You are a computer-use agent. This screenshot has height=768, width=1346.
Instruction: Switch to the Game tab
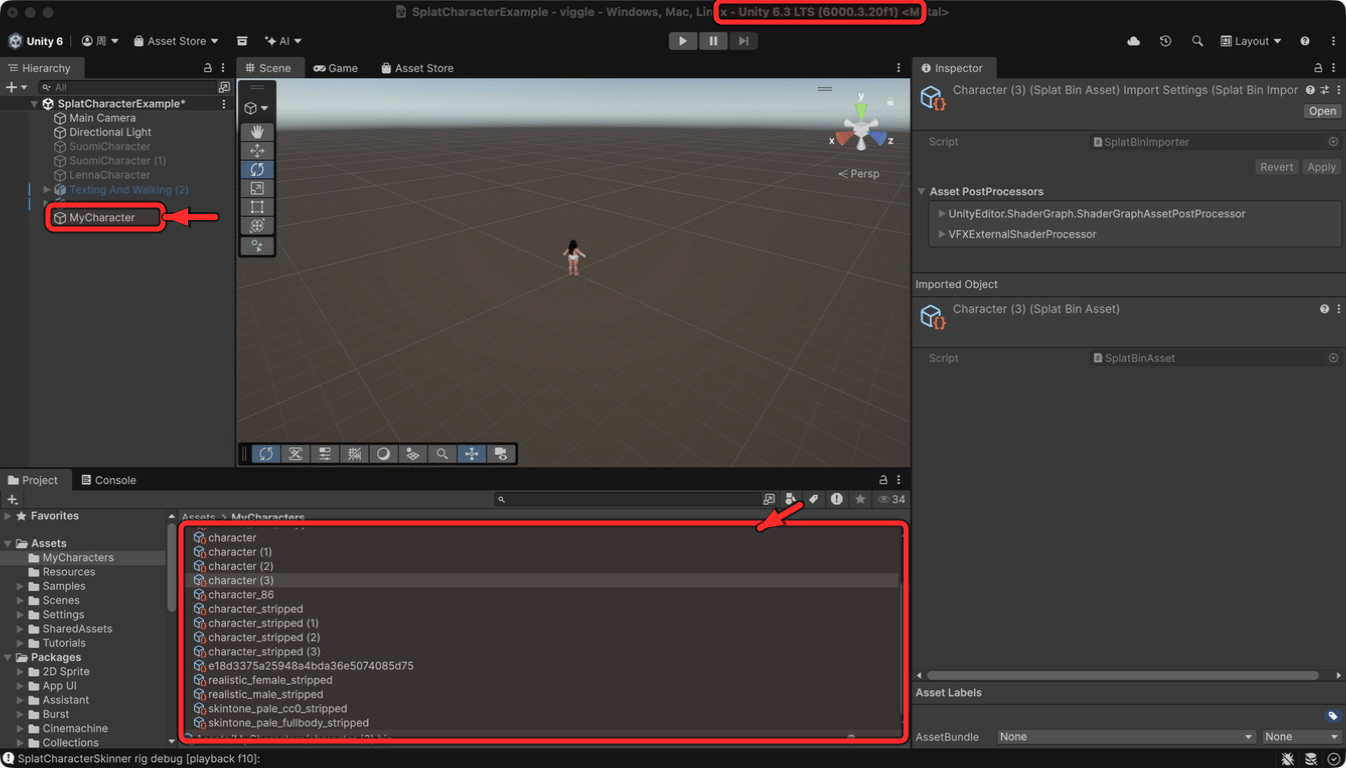pos(336,68)
